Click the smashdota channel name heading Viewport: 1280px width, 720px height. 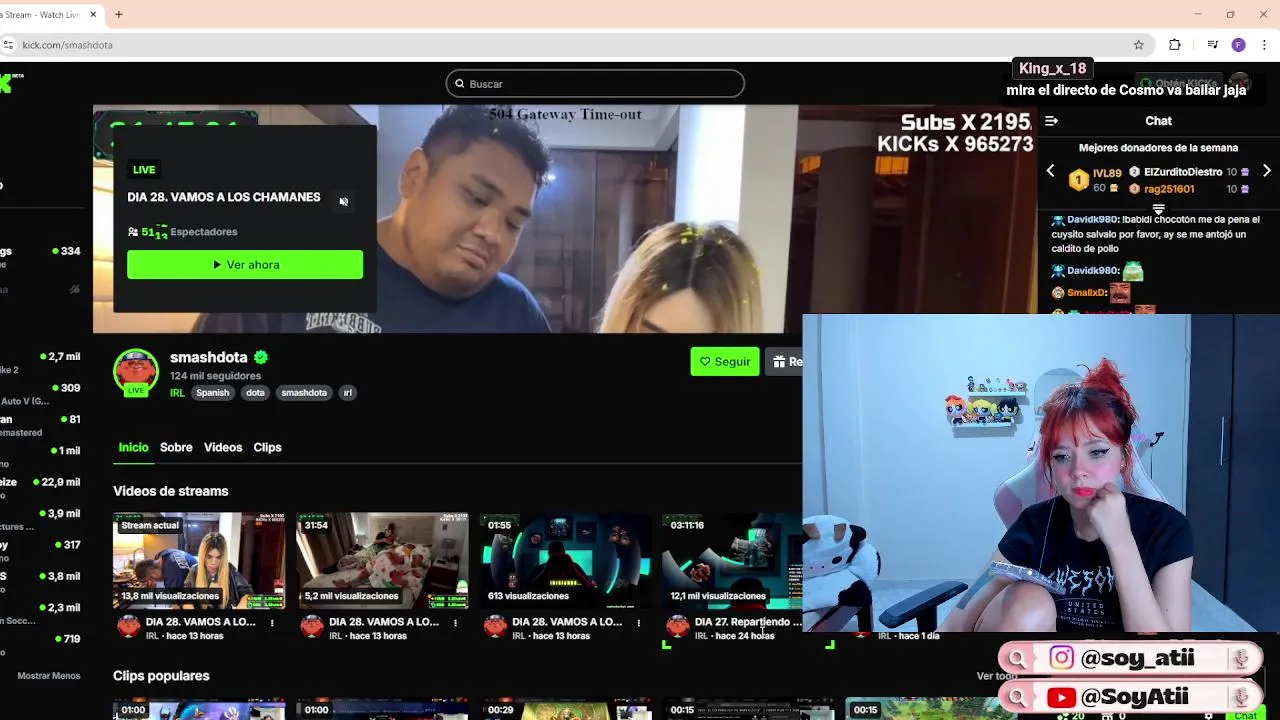pyautogui.click(x=209, y=357)
